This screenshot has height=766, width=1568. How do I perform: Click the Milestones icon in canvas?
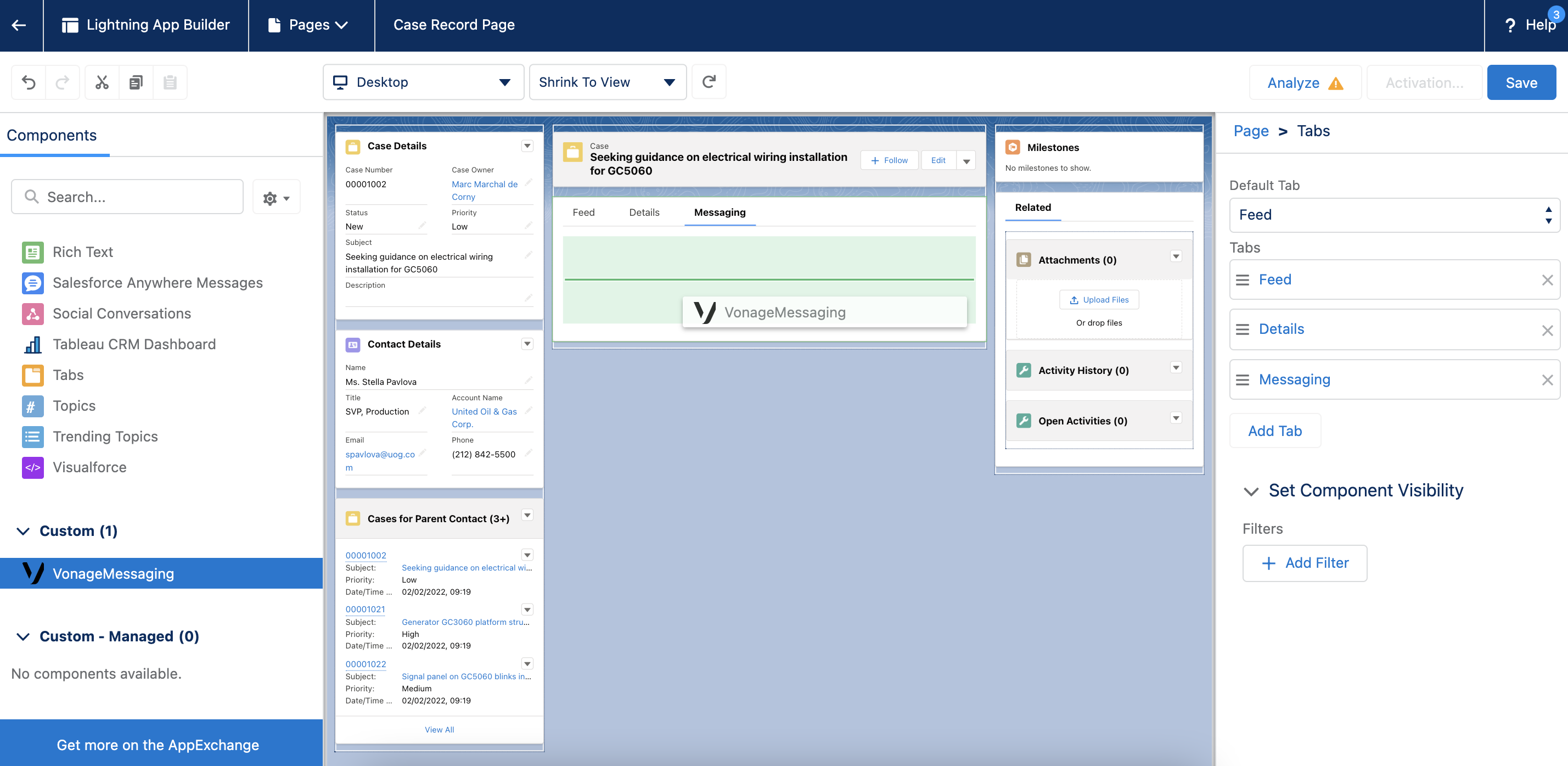point(1013,147)
